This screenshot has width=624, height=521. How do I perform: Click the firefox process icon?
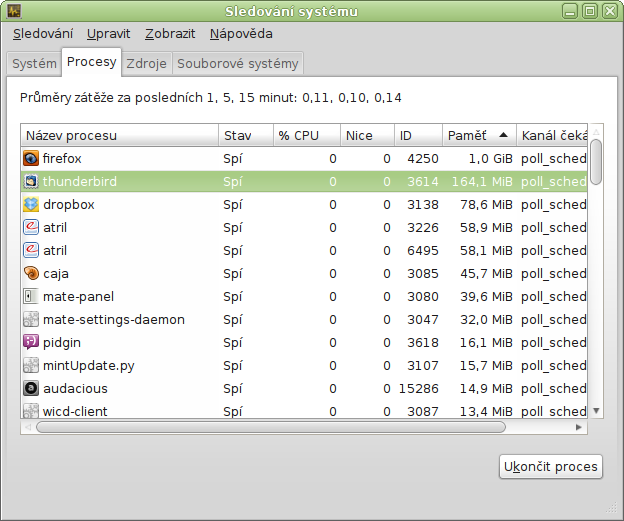point(31,158)
